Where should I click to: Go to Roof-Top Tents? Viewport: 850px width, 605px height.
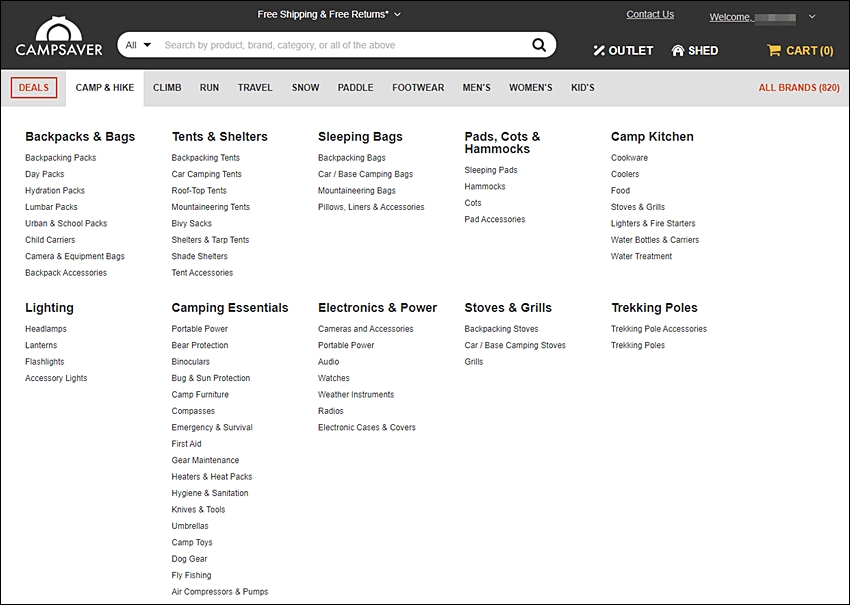click(199, 191)
